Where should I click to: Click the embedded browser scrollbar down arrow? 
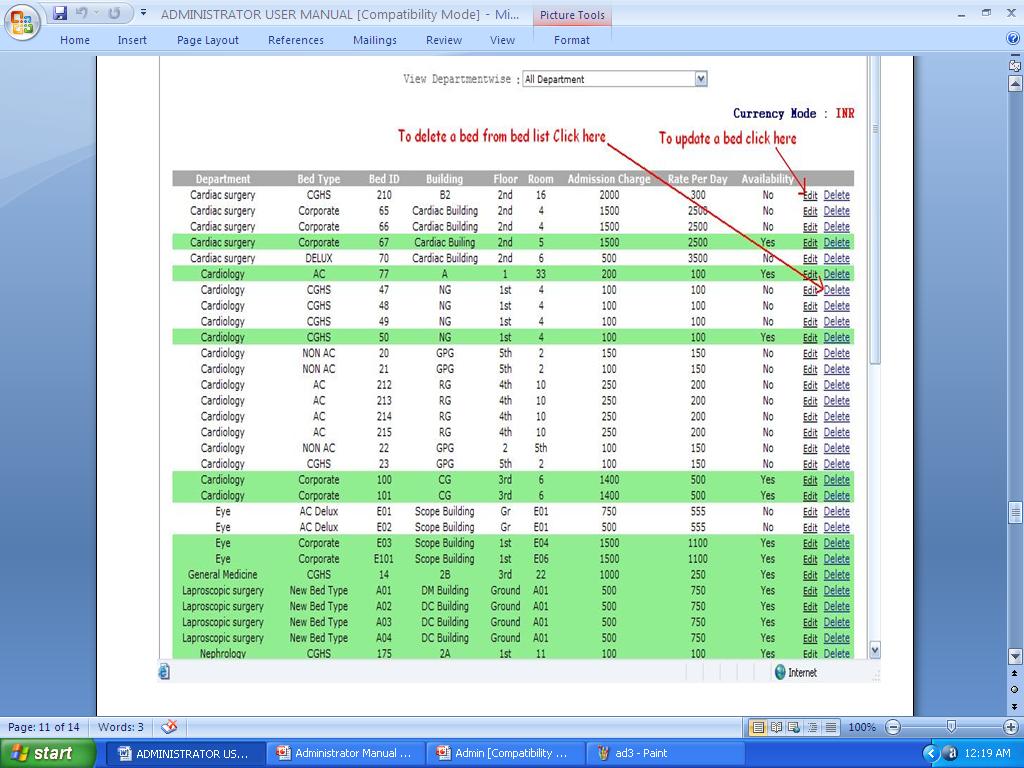874,650
